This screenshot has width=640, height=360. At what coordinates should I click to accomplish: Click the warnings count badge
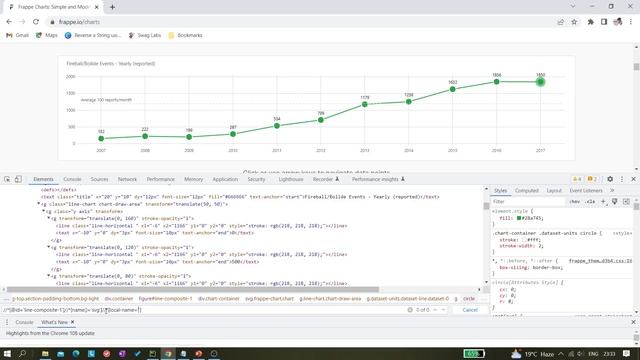point(577,179)
